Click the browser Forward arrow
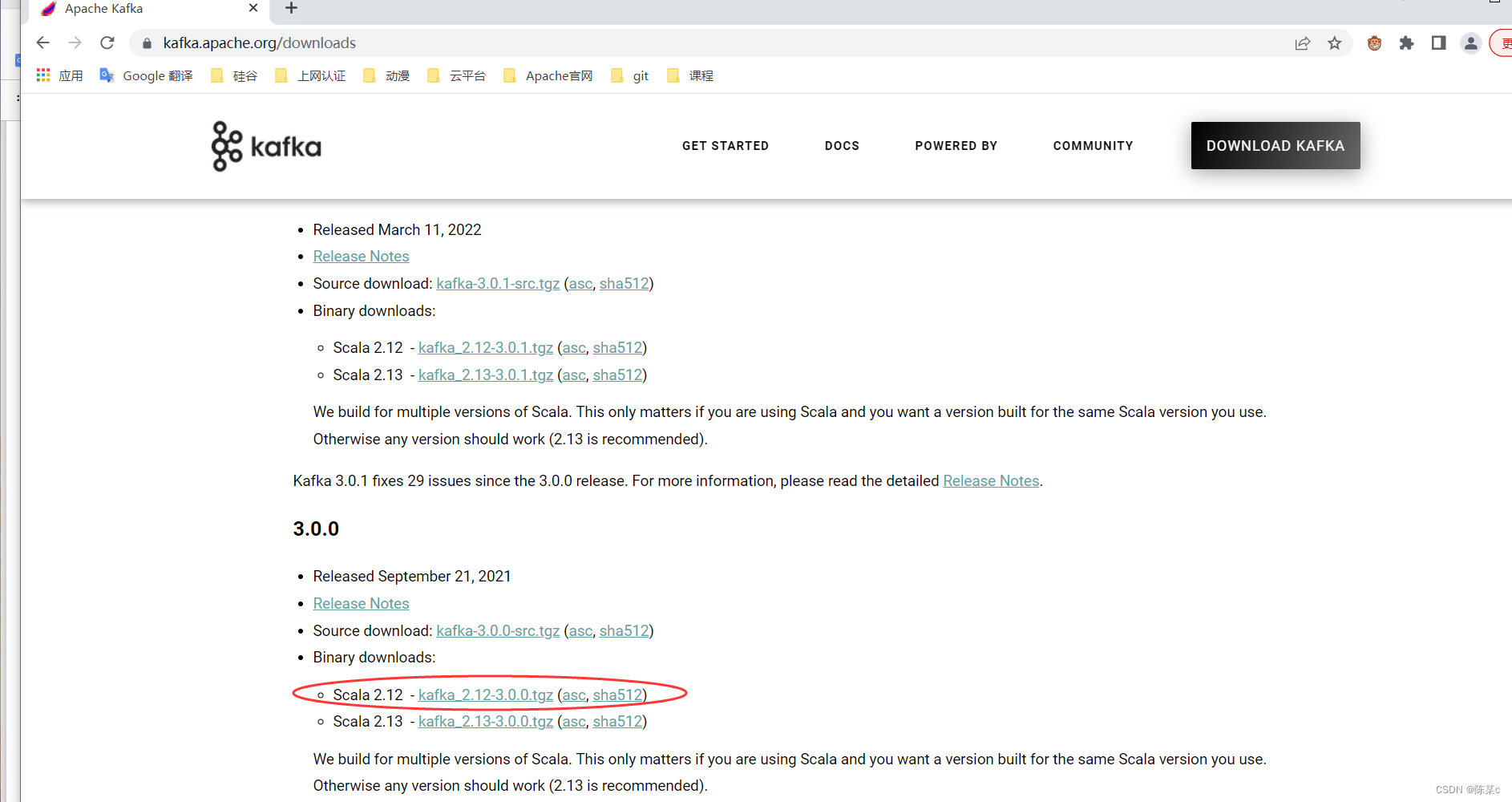Image resolution: width=1512 pixels, height=802 pixels. (x=75, y=43)
